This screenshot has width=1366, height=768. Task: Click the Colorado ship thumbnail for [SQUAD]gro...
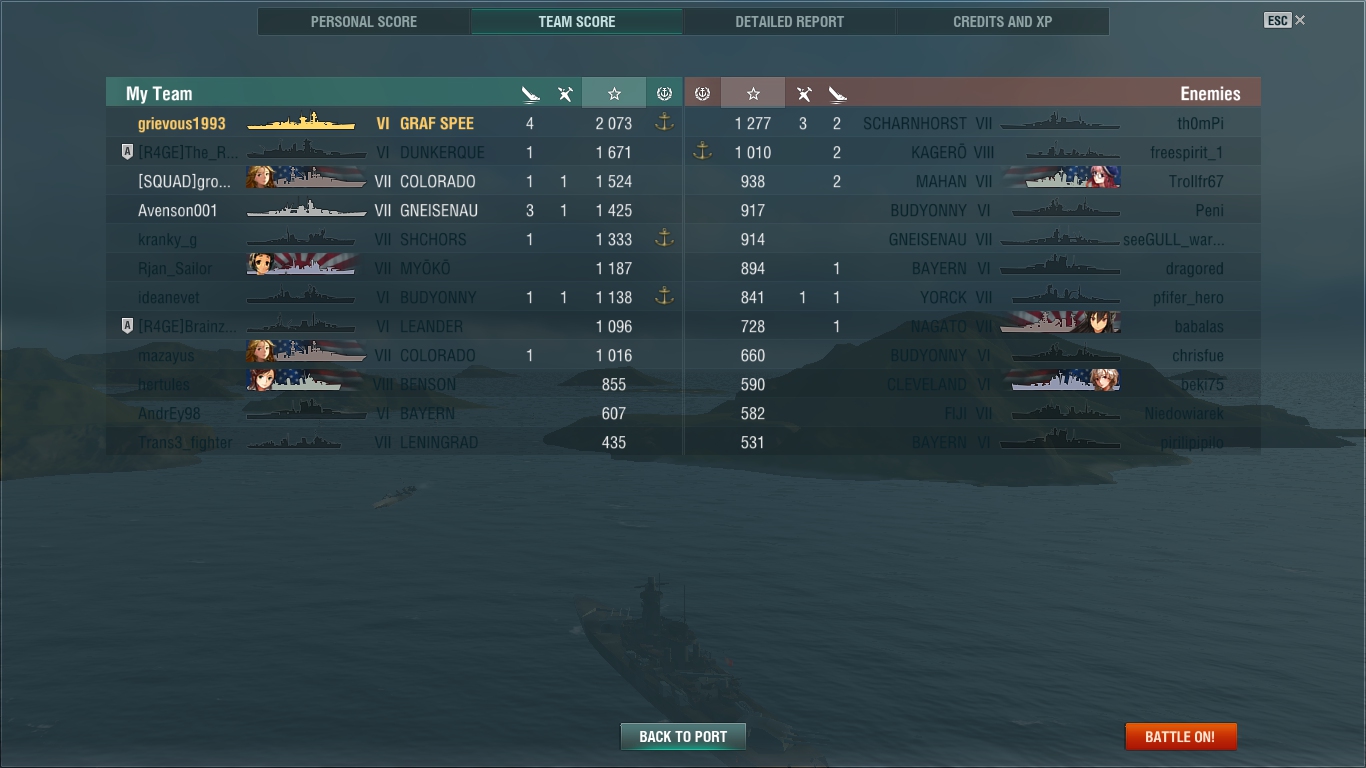[306, 181]
